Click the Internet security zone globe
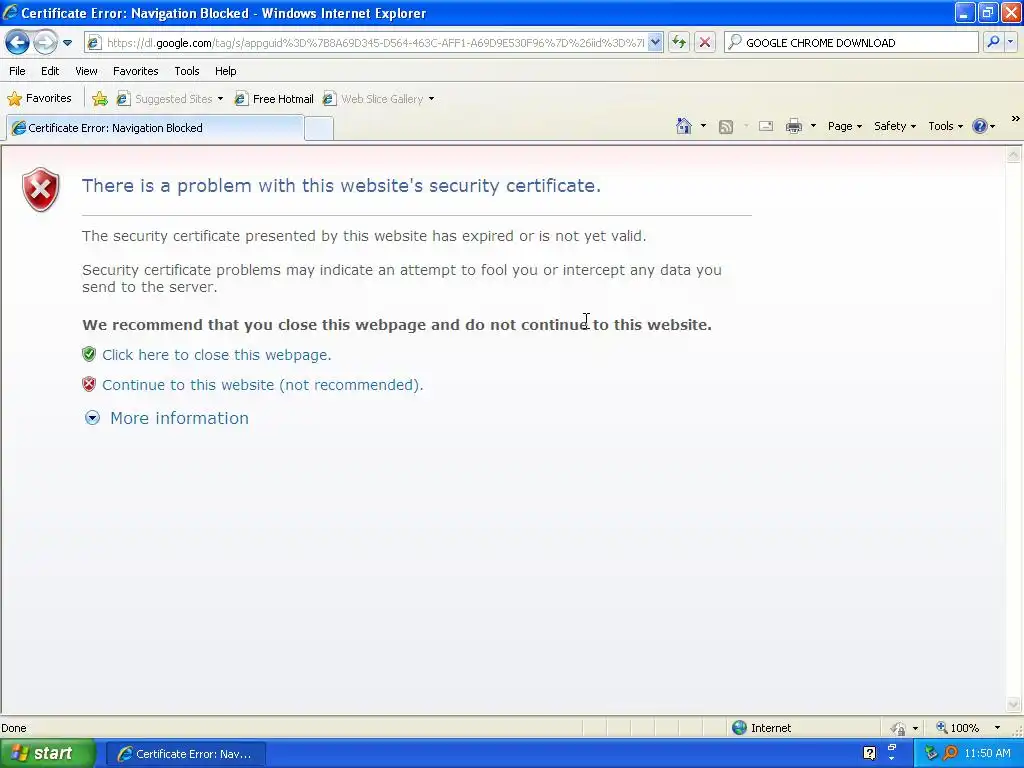Screen dimensions: 1024x768 tap(739, 728)
